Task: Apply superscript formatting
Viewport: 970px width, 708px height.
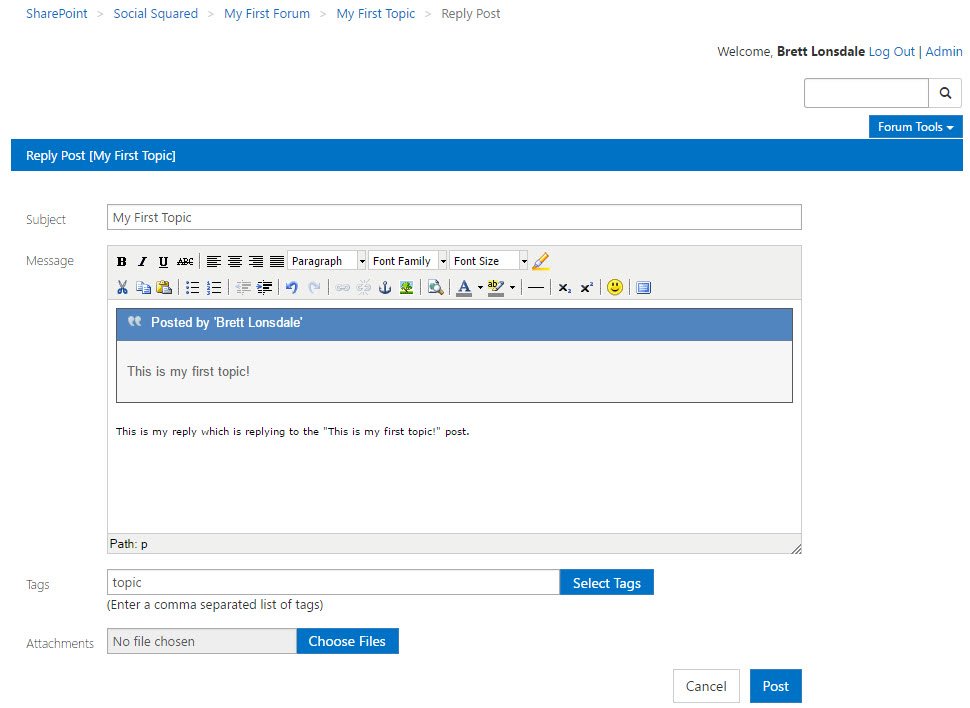Action: tap(584, 287)
